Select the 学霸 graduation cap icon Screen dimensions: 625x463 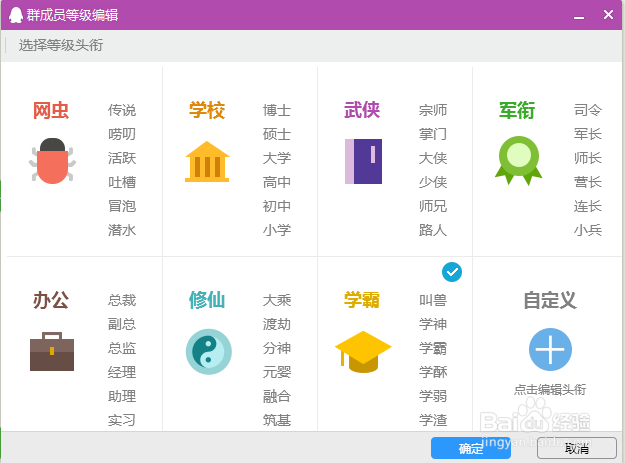[363, 352]
